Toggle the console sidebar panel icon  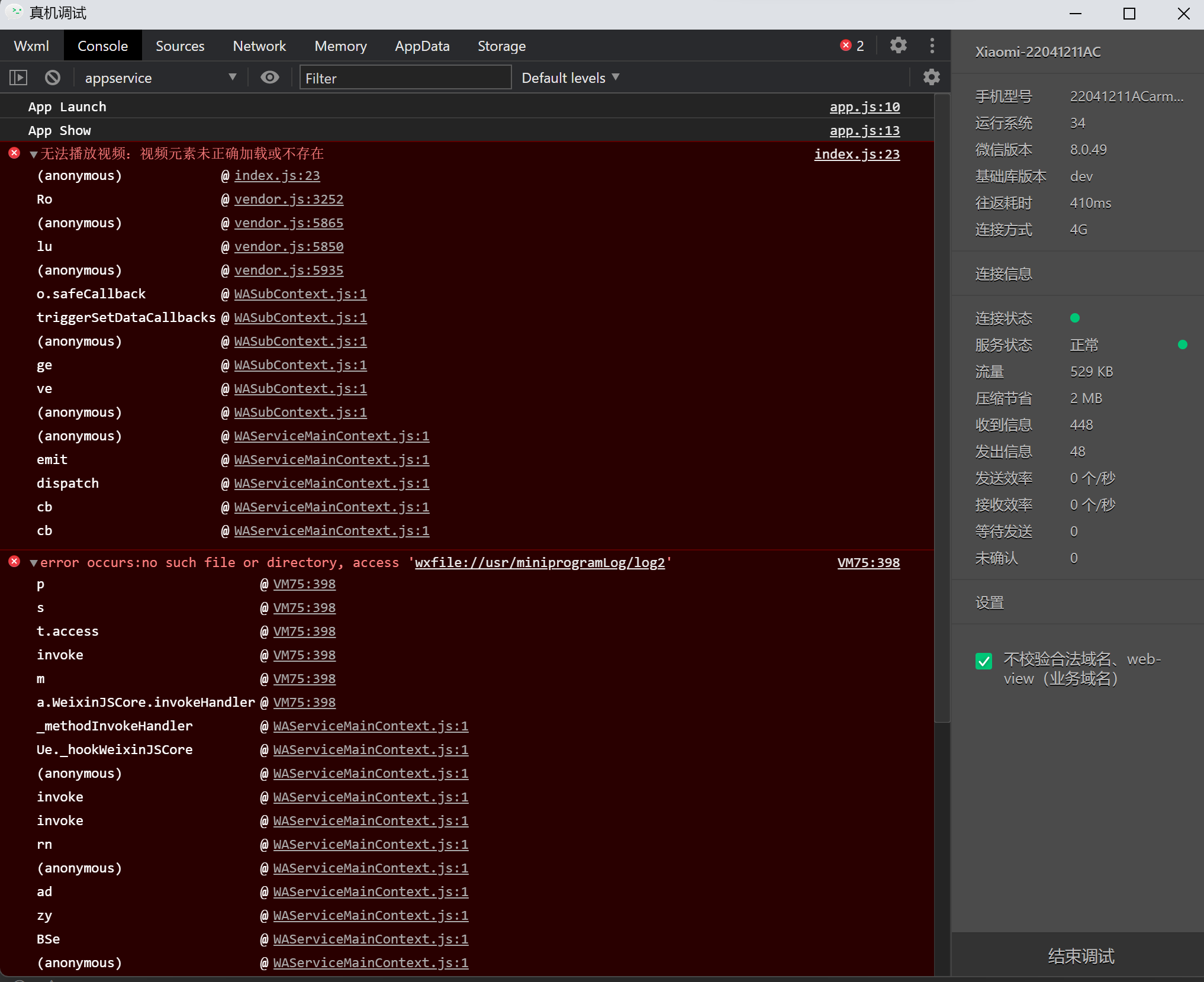pos(18,78)
